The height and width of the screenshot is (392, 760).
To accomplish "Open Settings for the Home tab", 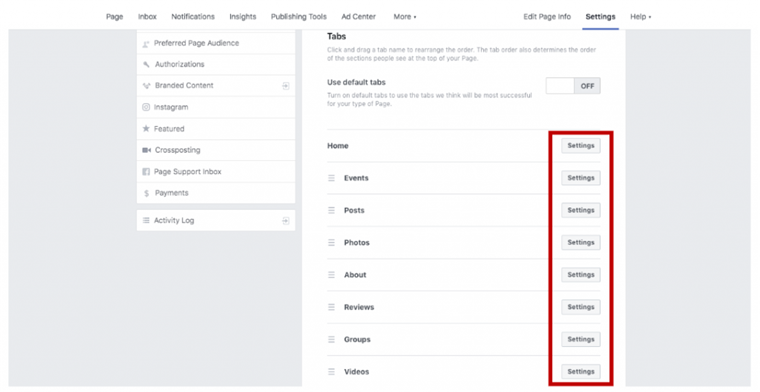I will click(581, 146).
